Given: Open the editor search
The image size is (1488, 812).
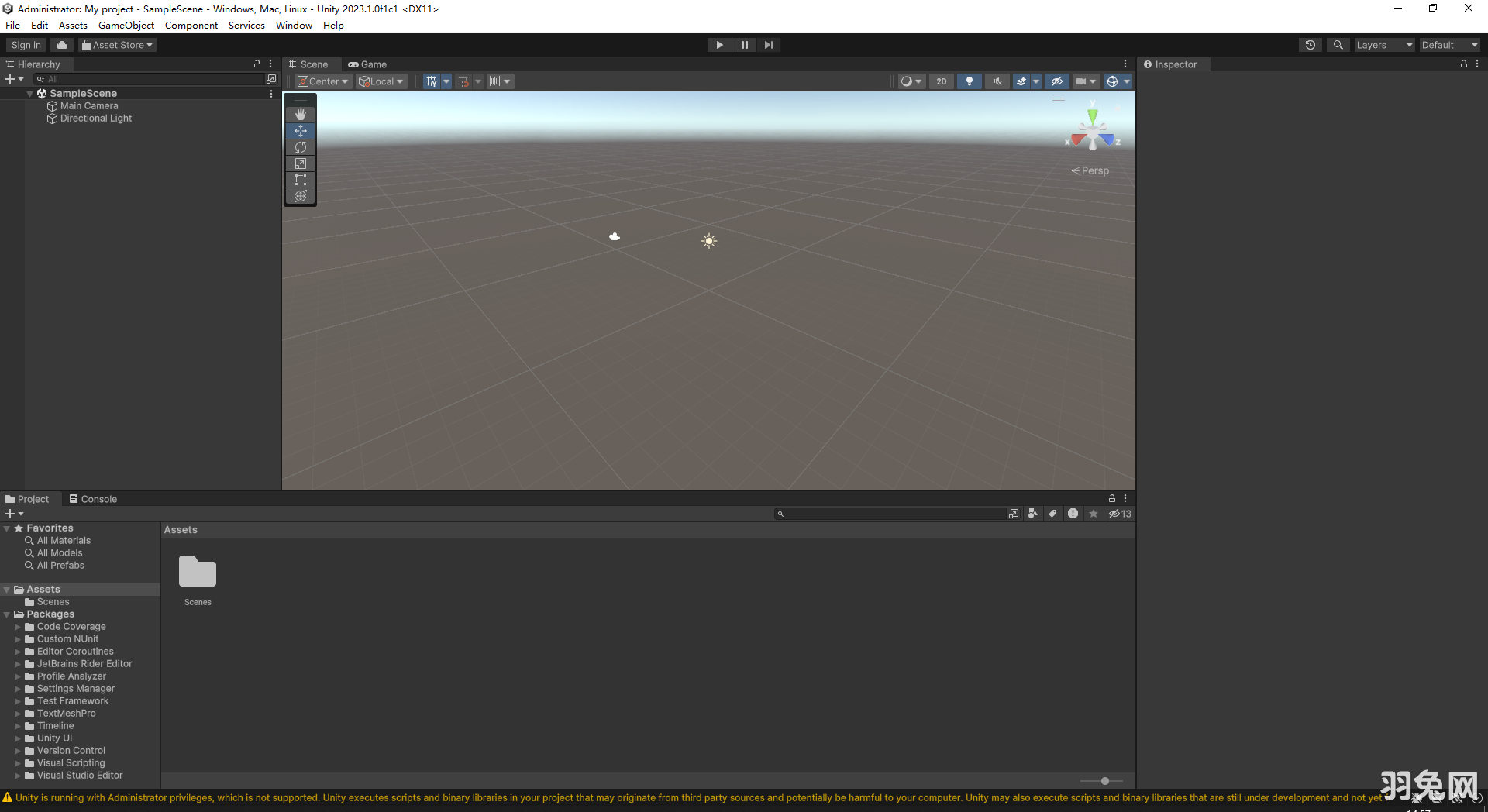Looking at the screenshot, I should coord(1338,44).
